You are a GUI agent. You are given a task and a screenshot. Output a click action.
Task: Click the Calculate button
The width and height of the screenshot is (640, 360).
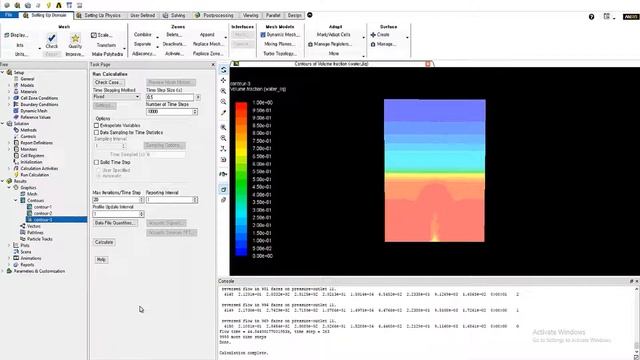point(104,242)
